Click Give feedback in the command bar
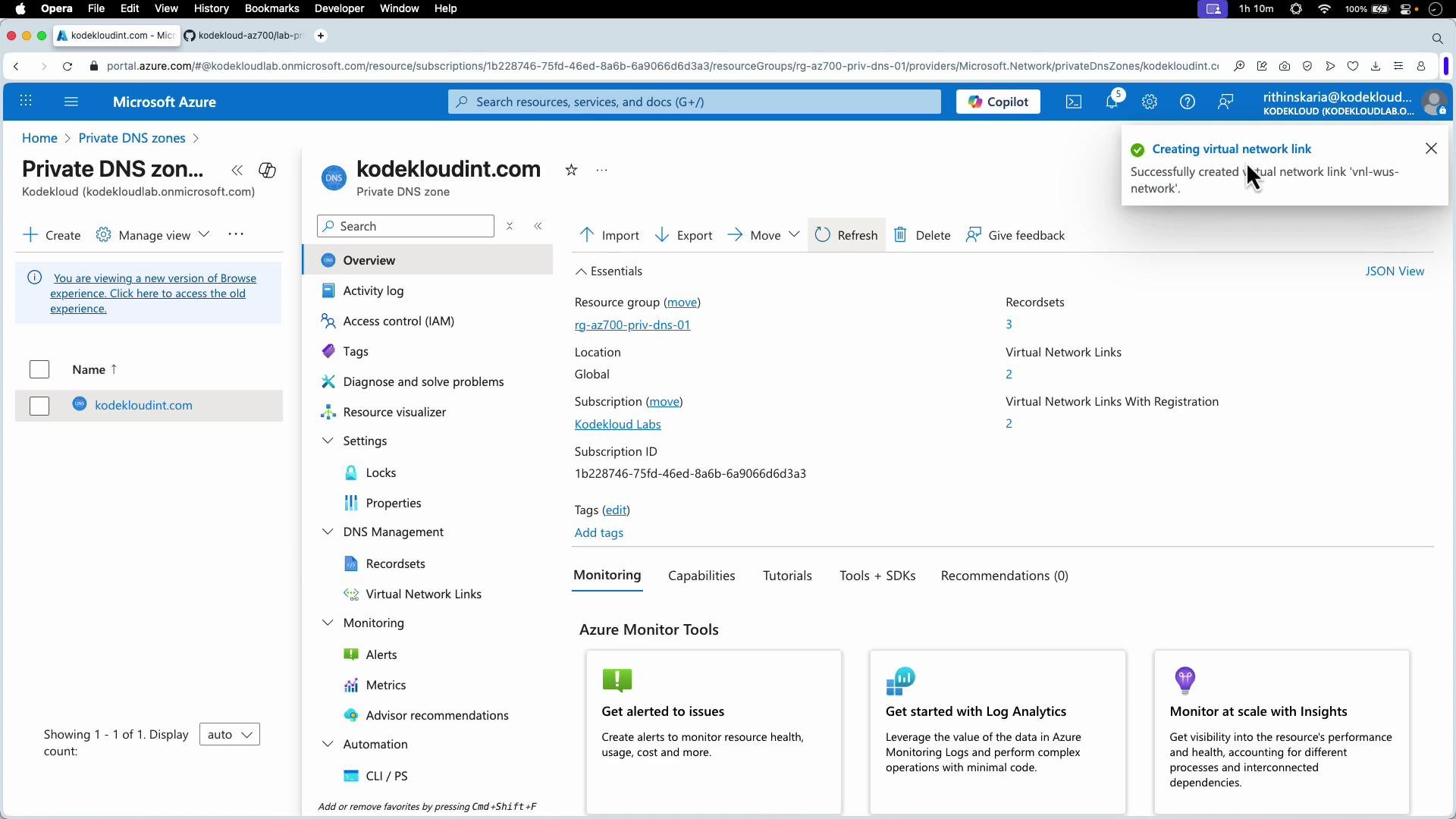 click(x=1015, y=235)
